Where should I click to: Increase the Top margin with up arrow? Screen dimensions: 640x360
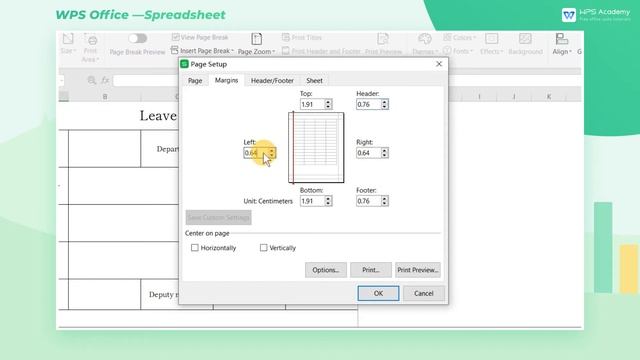point(328,102)
